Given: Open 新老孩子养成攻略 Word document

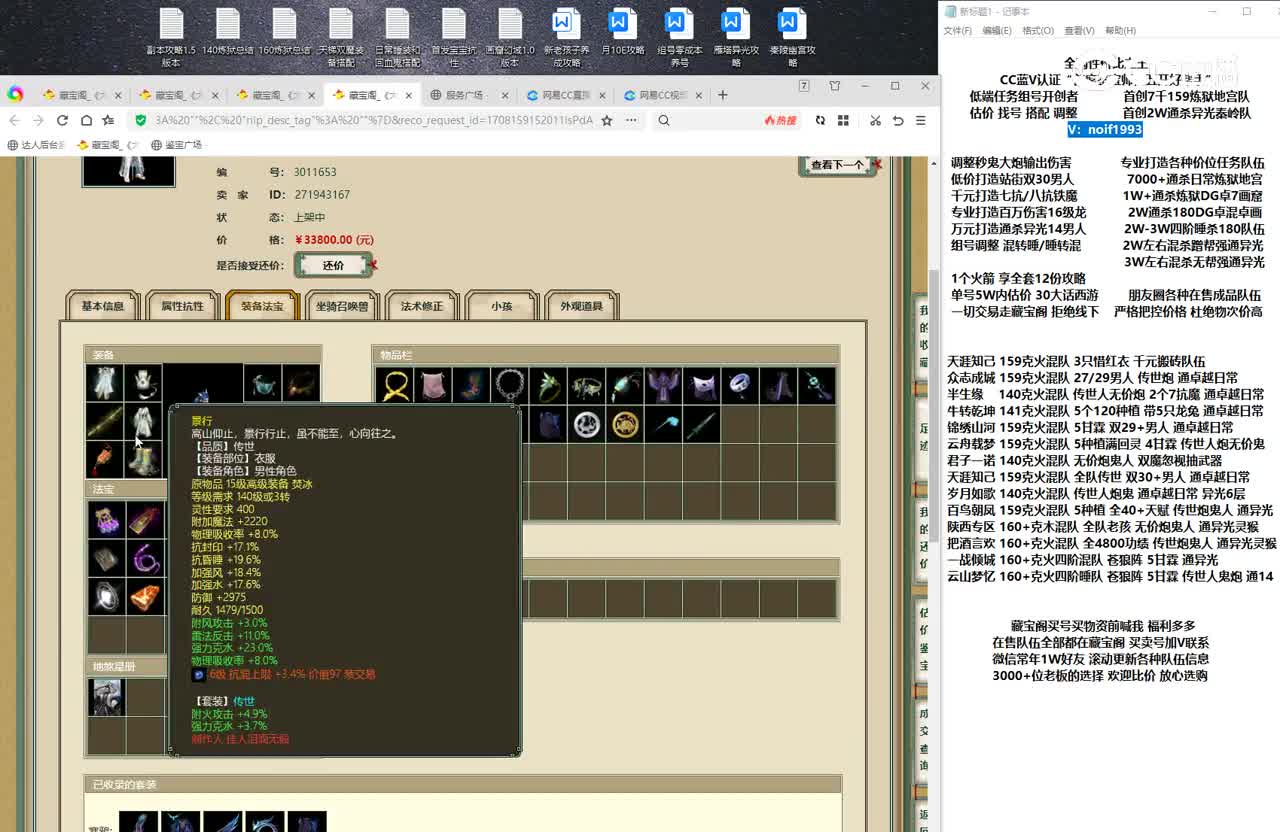Looking at the screenshot, I should coord(566,37).
